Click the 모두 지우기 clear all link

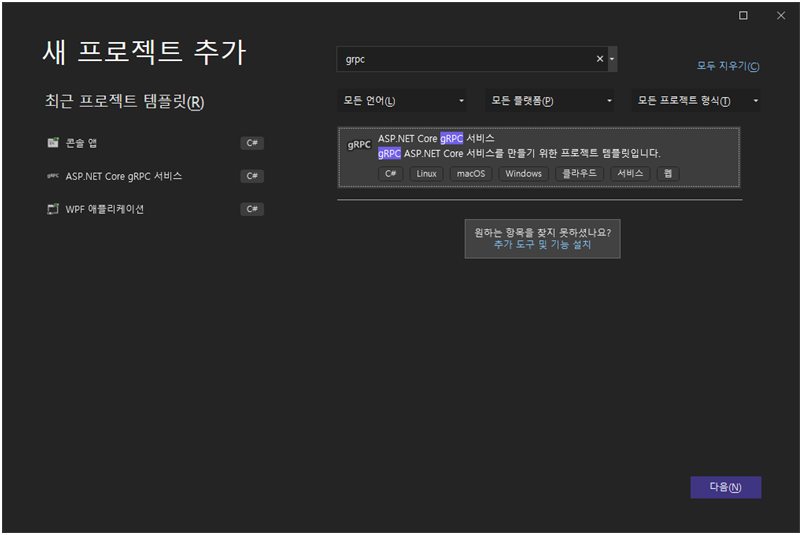[728, 66]
